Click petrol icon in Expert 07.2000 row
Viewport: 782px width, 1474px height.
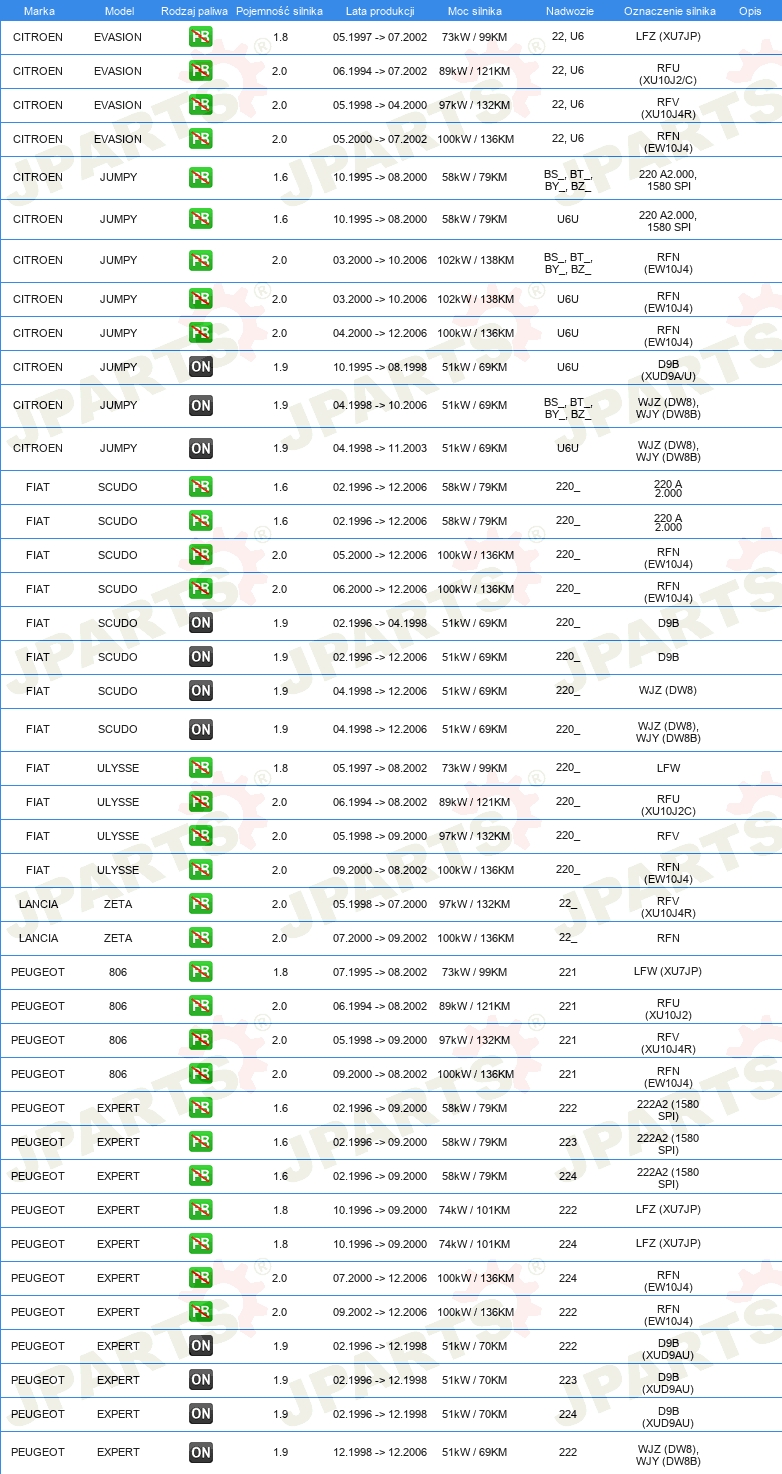[x=201, y=1278]
